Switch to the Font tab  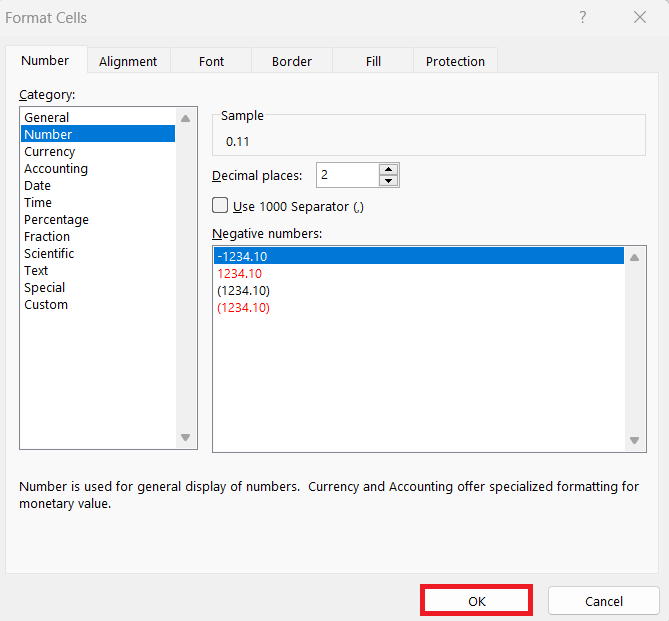(x=211, y=61)
